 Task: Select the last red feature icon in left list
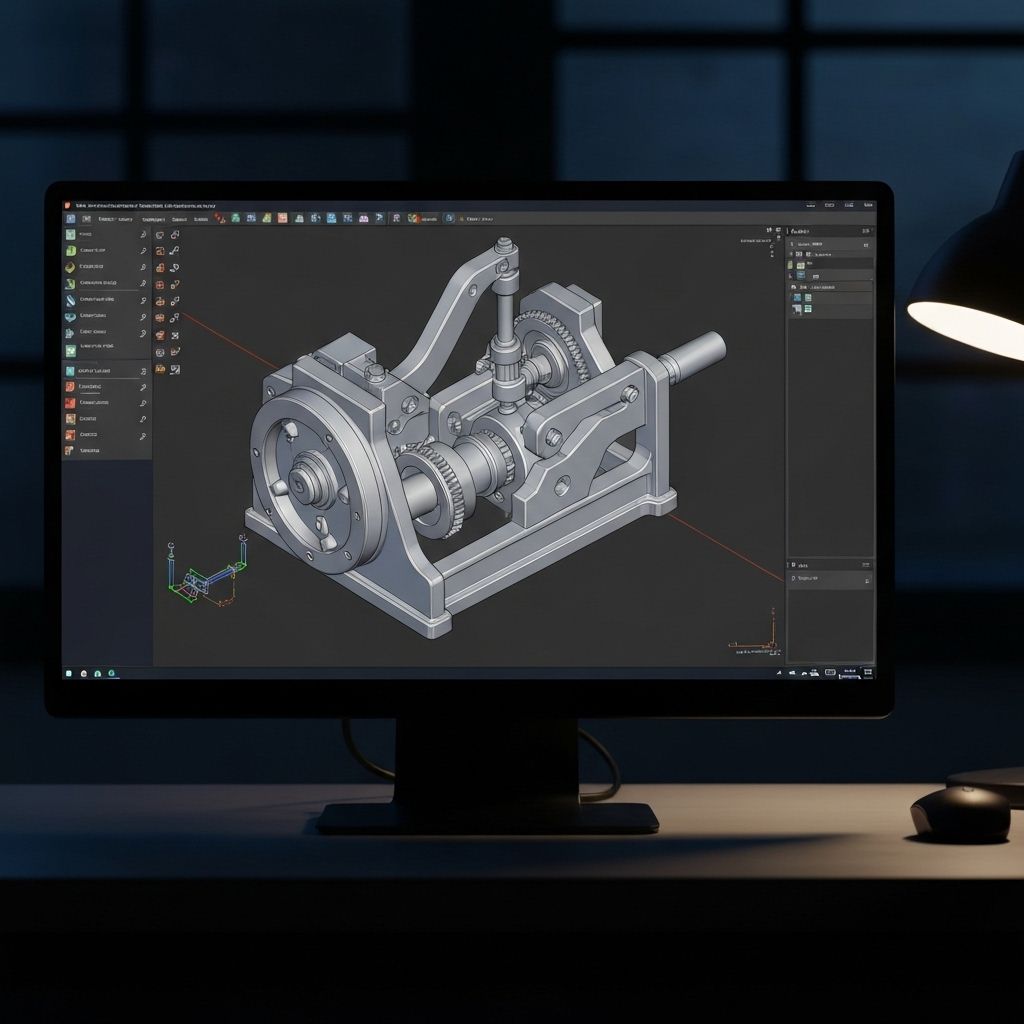pyautogui.click(x=70, y=435)
